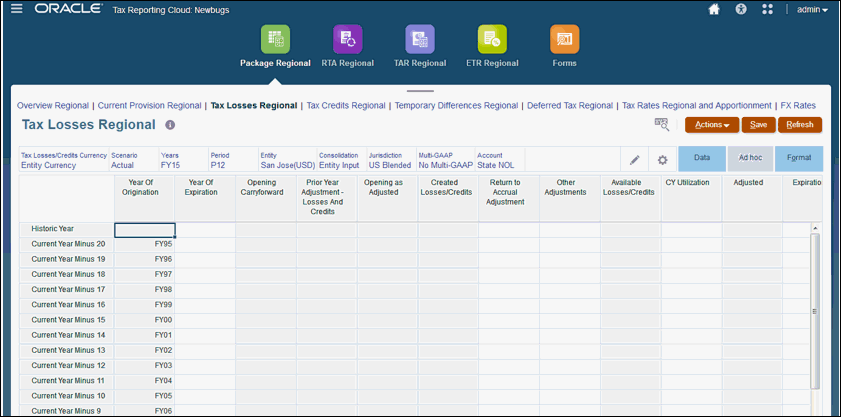Screen dimensions: 841x417
Task: Open the Current Provision Regional tab
Action: tap(150, 106)
